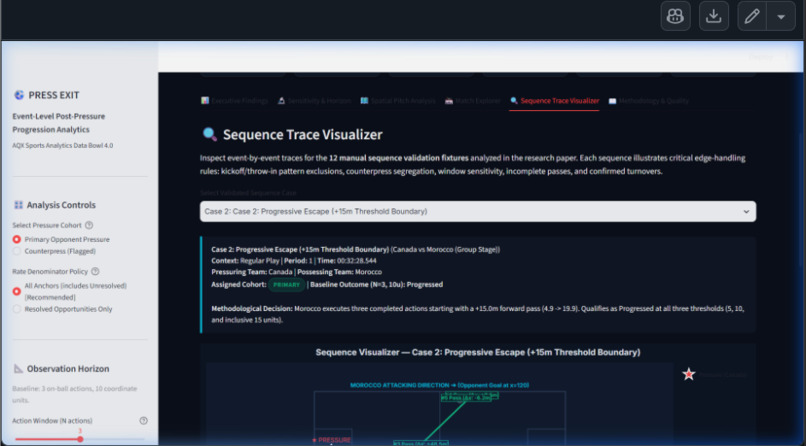Open the Match Explorer tab

coord(472,101)
